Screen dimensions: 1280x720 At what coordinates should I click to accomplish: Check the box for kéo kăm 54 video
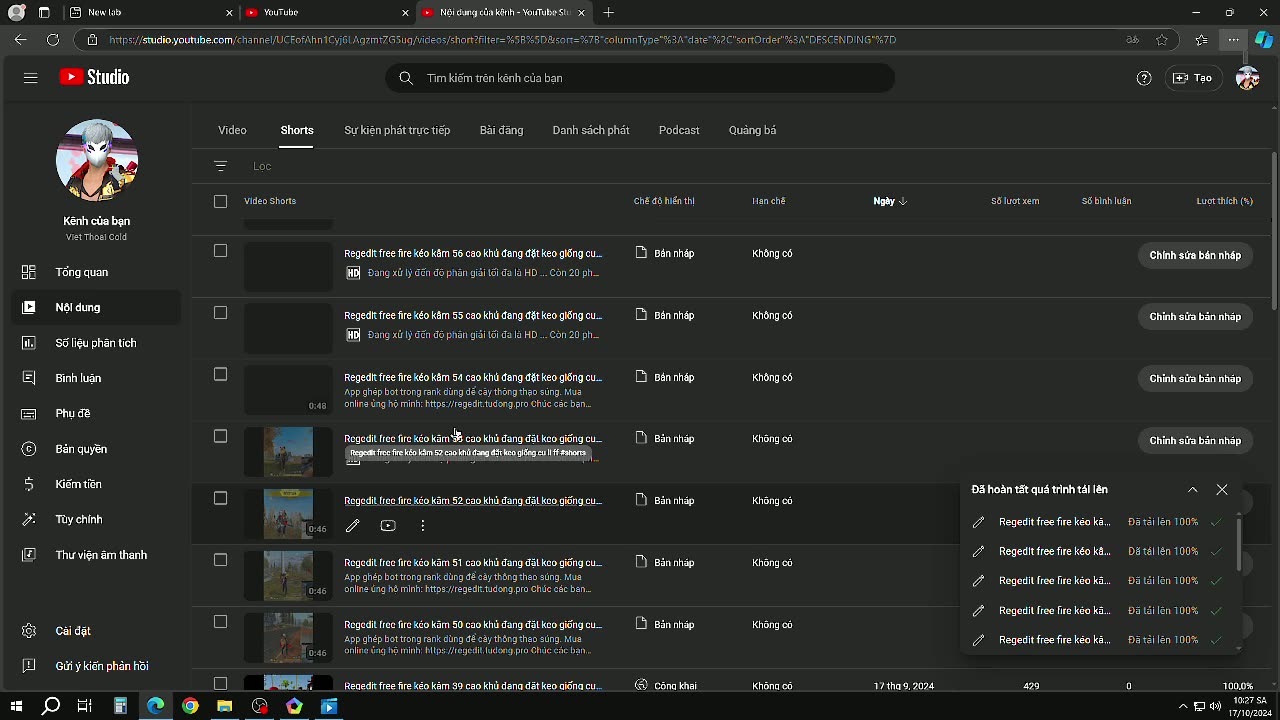coord(221,374)
